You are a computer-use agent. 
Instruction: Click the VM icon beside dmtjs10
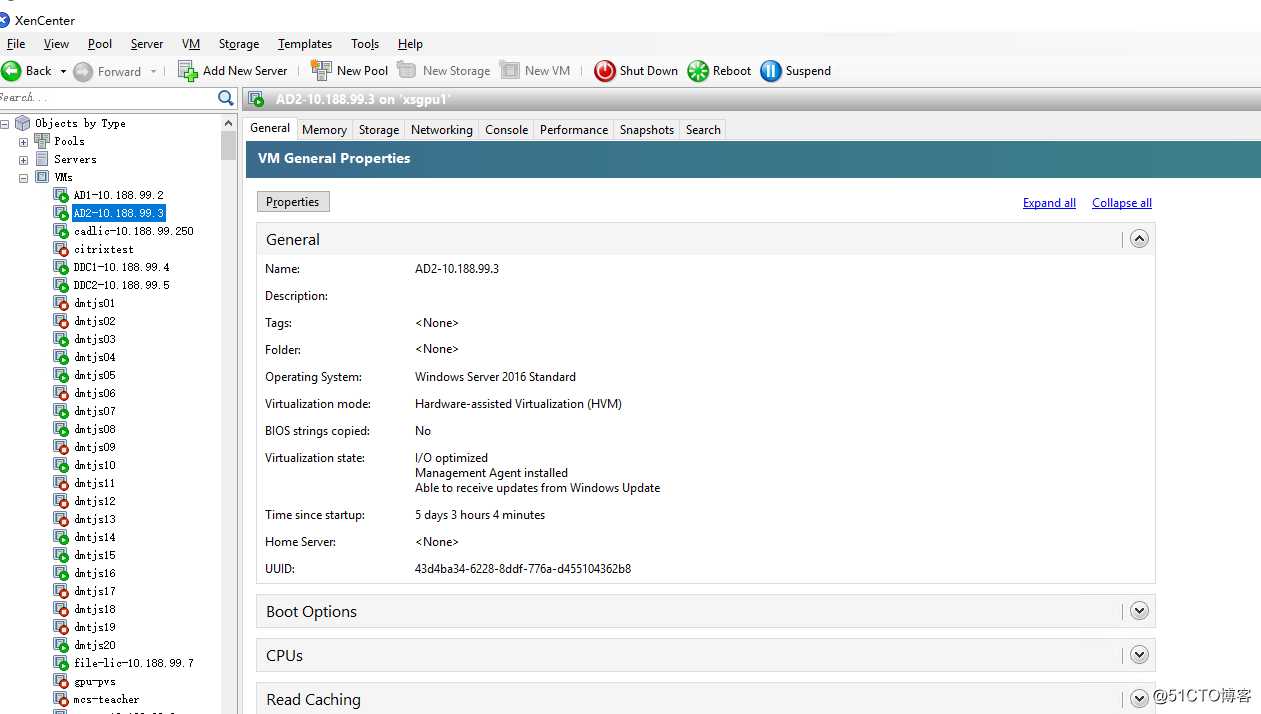pos(61,465)
